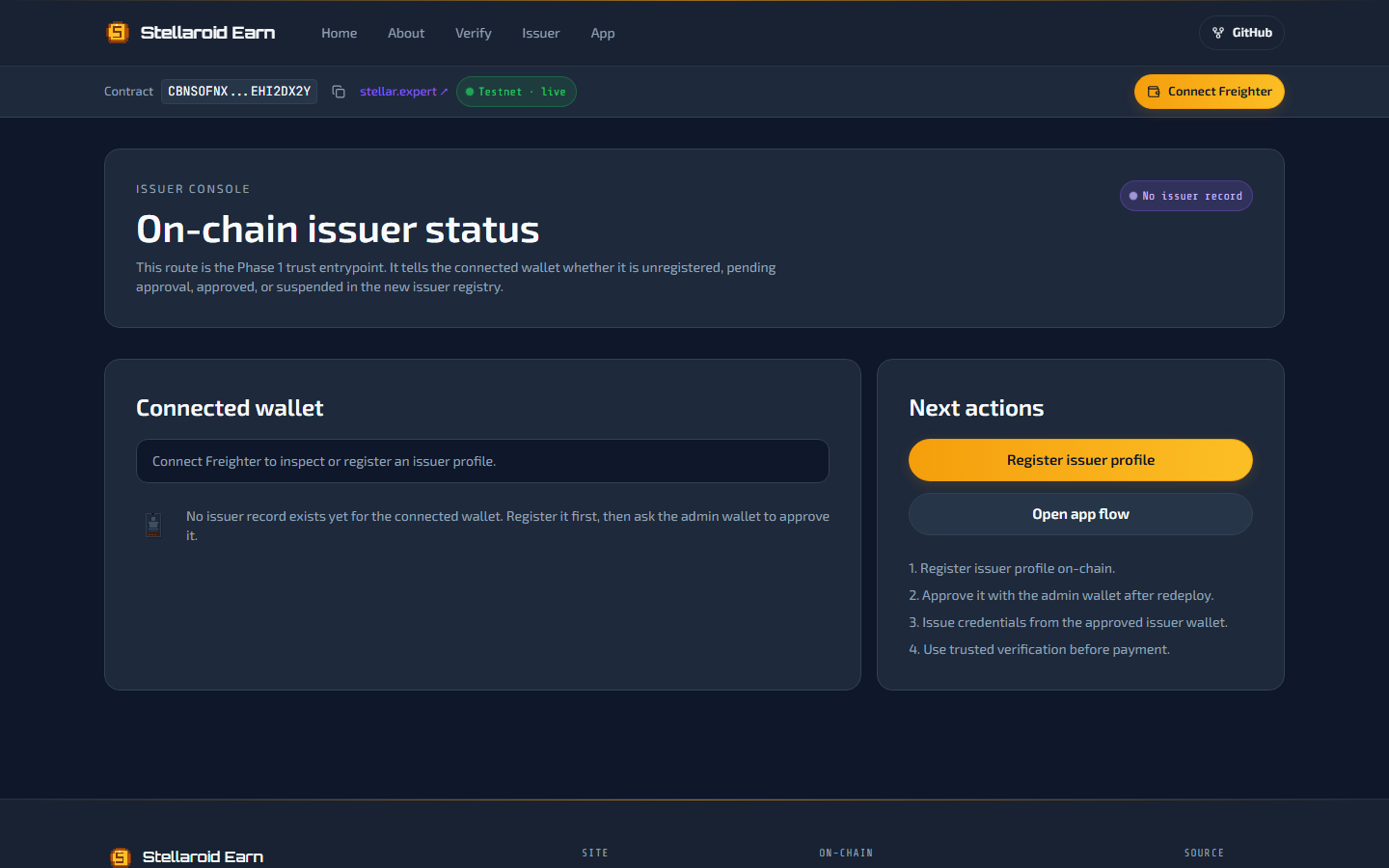Open the stellar.expert contract link

pos(397,92)
